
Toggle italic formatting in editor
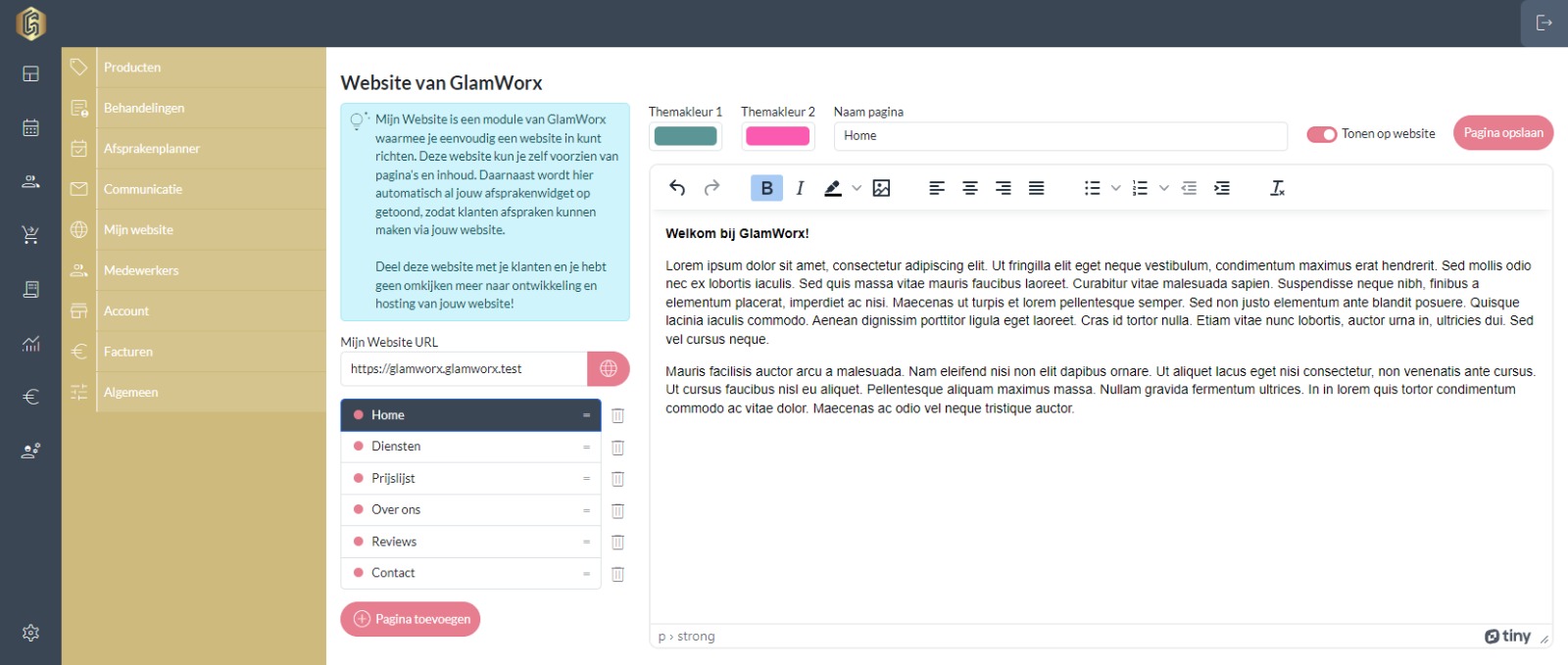[x=800, y=188]
